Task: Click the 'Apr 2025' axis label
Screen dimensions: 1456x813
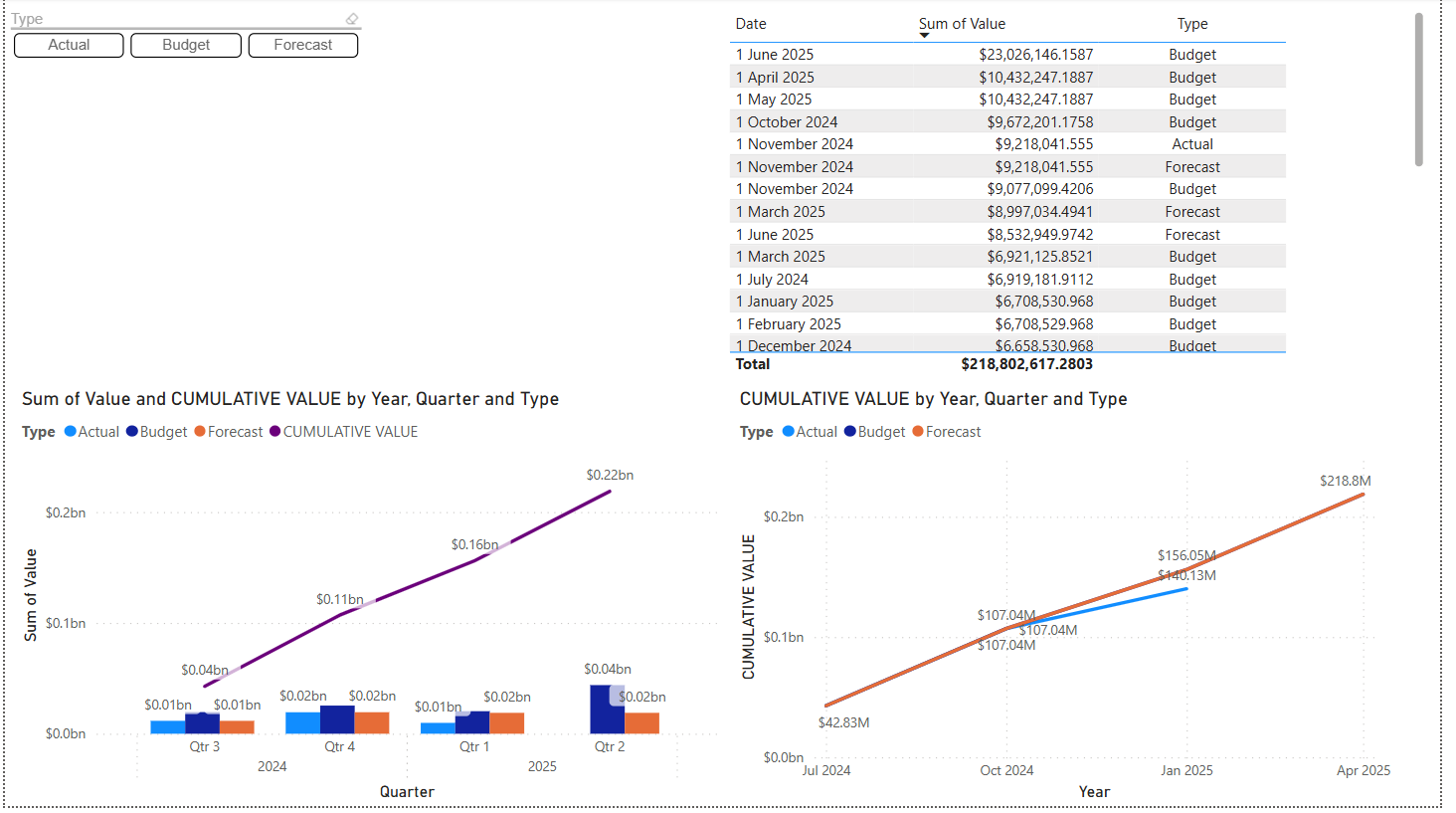Action: [1364, 770]
